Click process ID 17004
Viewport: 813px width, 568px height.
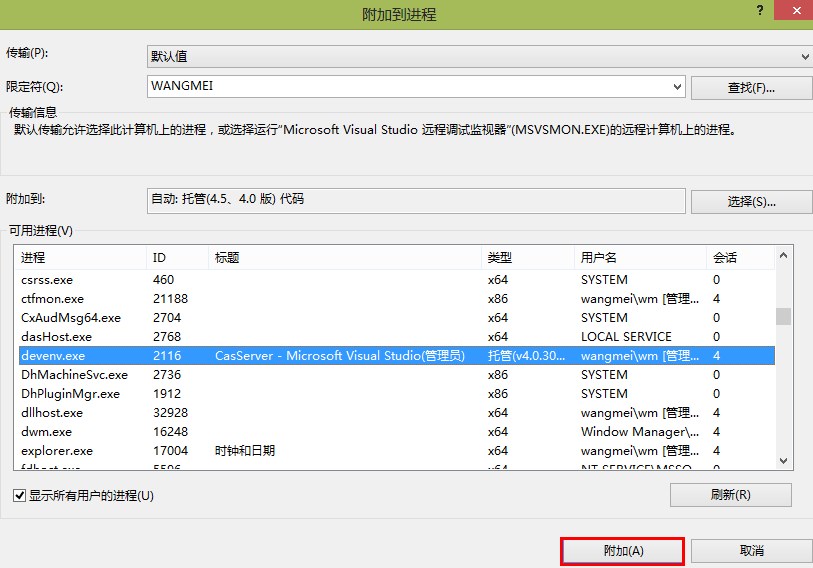[171, 451]
